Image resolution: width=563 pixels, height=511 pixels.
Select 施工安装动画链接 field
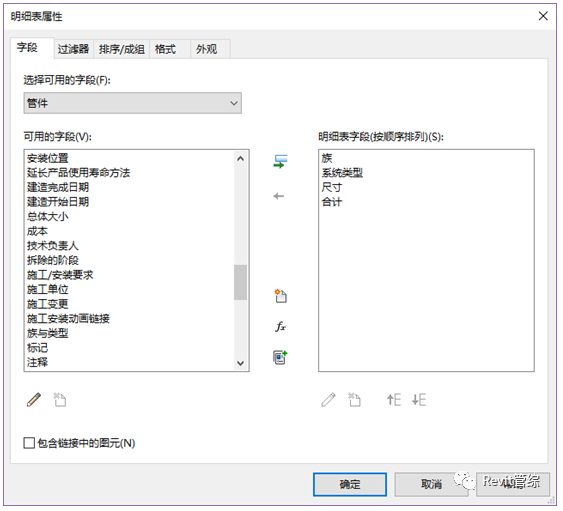click(68, 319)
